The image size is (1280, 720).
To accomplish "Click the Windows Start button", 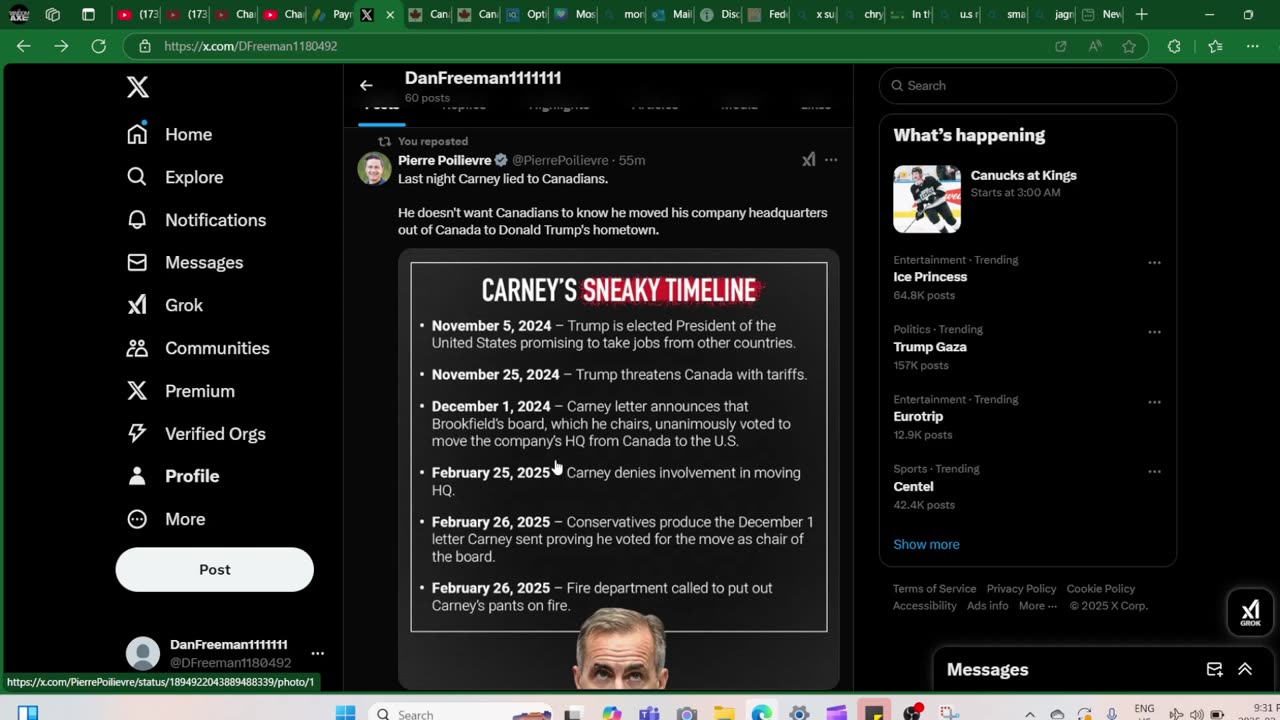I will tap(345, 713).
